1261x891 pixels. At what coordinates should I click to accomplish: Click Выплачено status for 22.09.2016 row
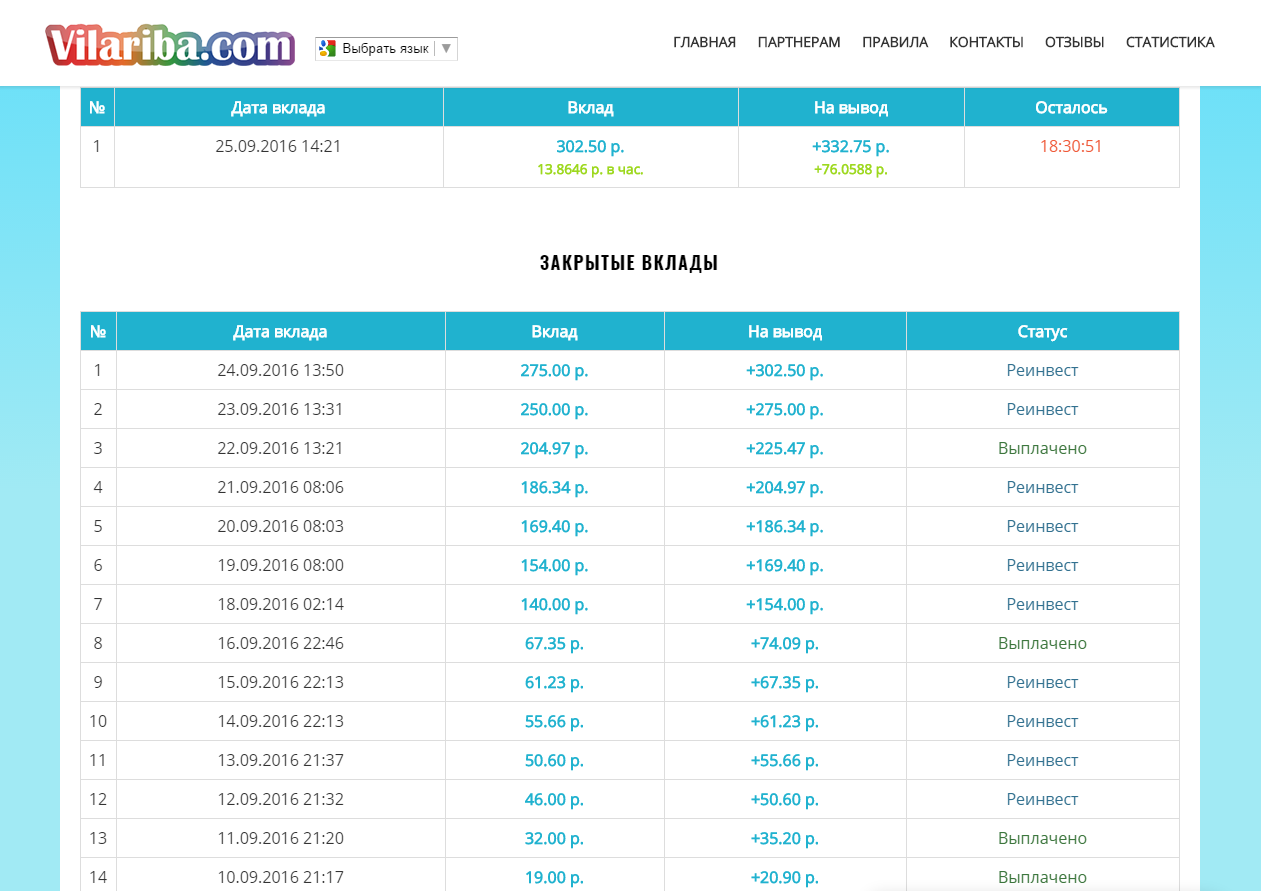[1042, 448]
